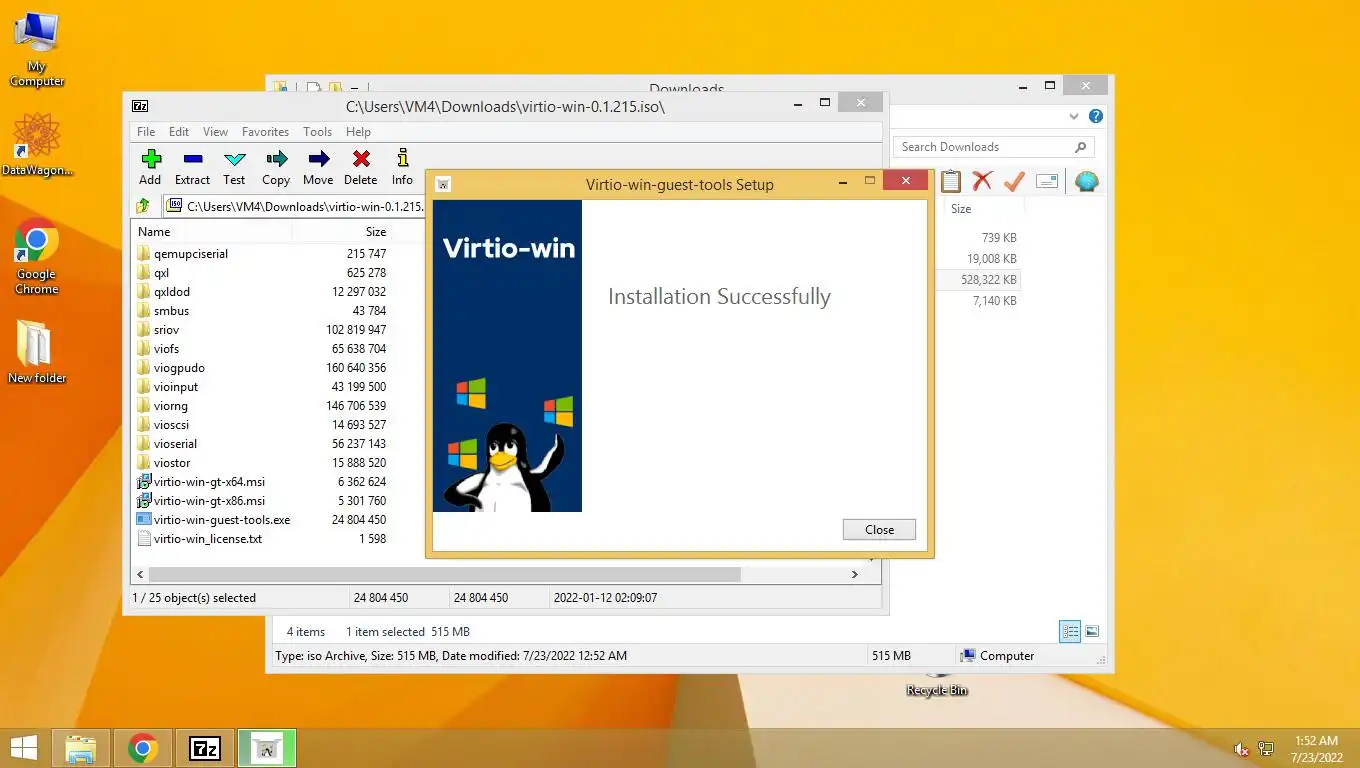Image resolution: width=1360 pixels, height=768 pixels.
Task: Select the installer setup icon in taskbar
Action: point(267,748)
